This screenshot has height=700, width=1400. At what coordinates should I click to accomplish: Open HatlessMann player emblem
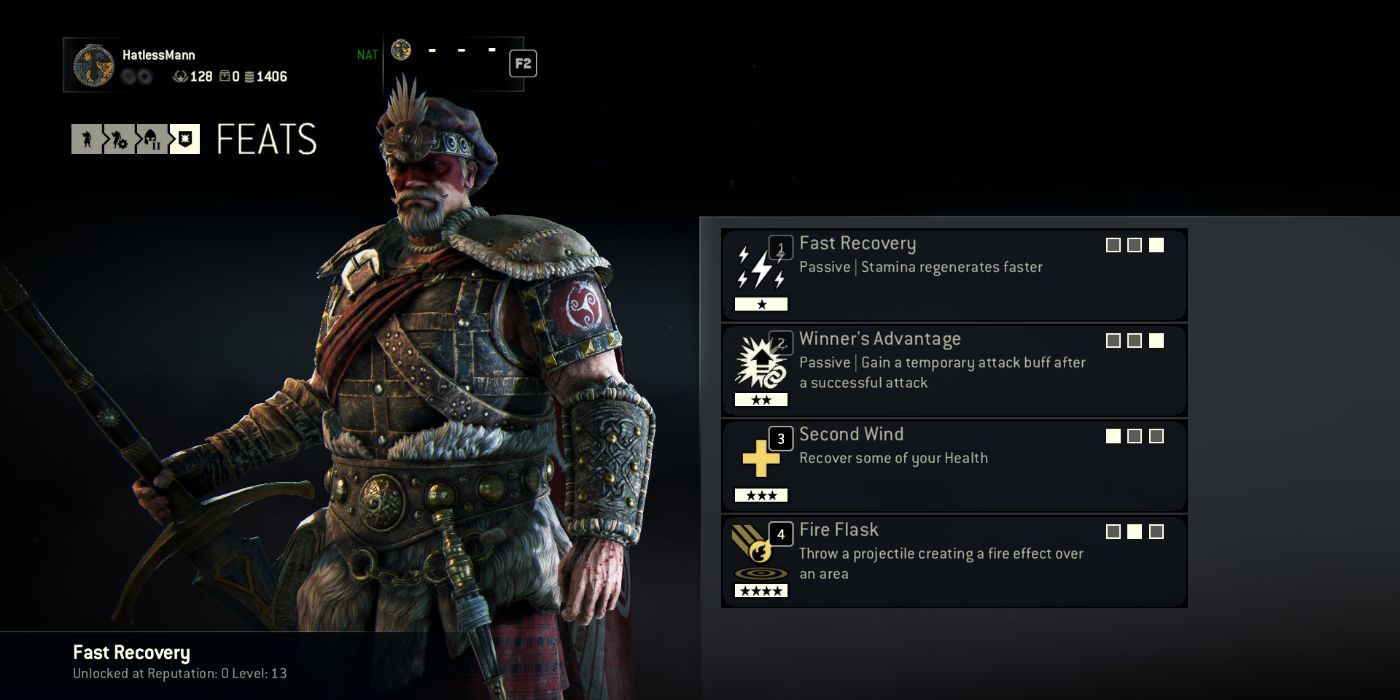coord(94,65)
